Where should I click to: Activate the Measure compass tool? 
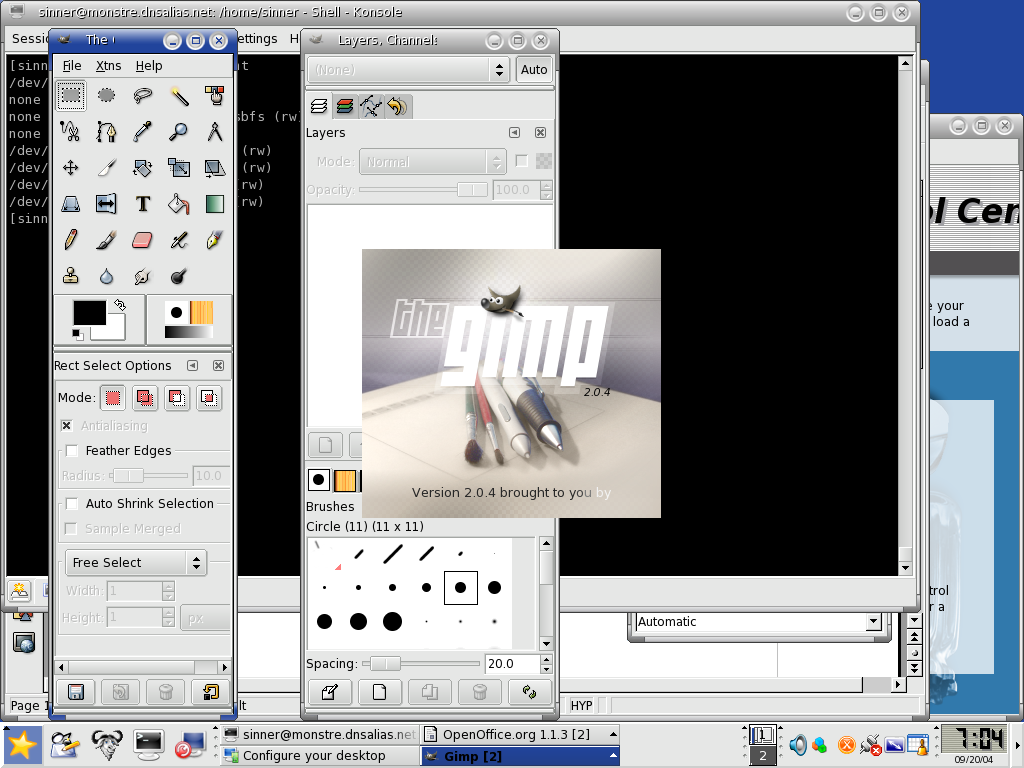pos(214,131)
